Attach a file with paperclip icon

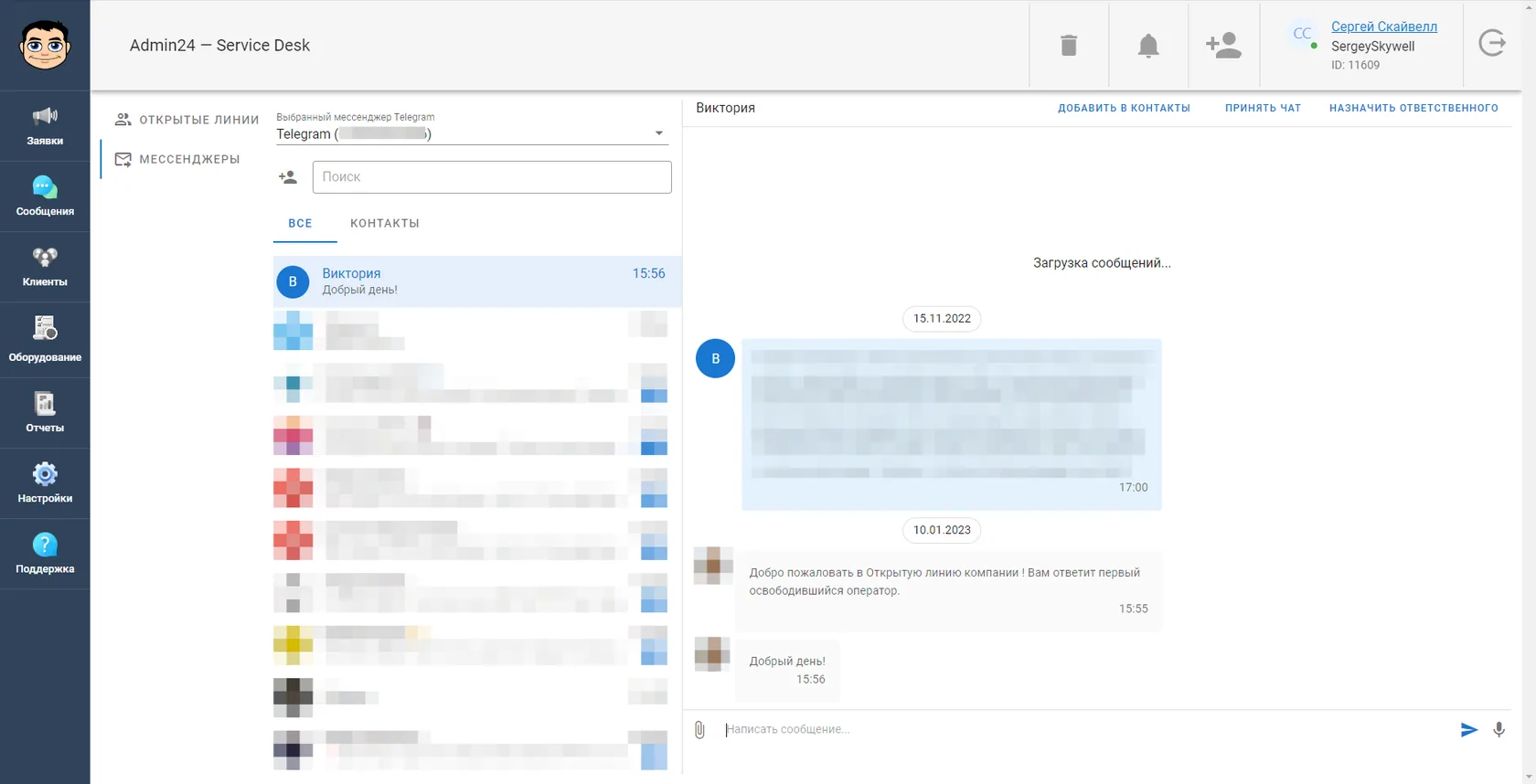click(699, 729)
